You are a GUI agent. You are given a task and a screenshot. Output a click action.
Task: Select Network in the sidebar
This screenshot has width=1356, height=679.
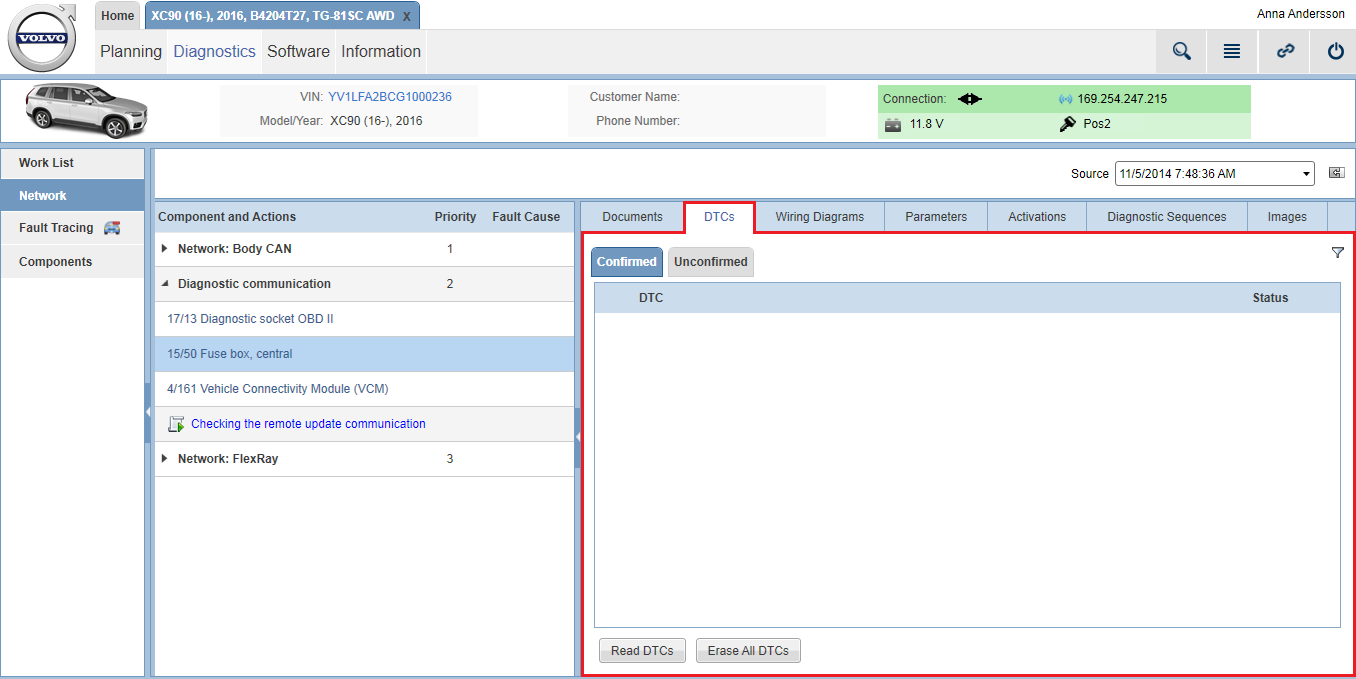(73, 196)
